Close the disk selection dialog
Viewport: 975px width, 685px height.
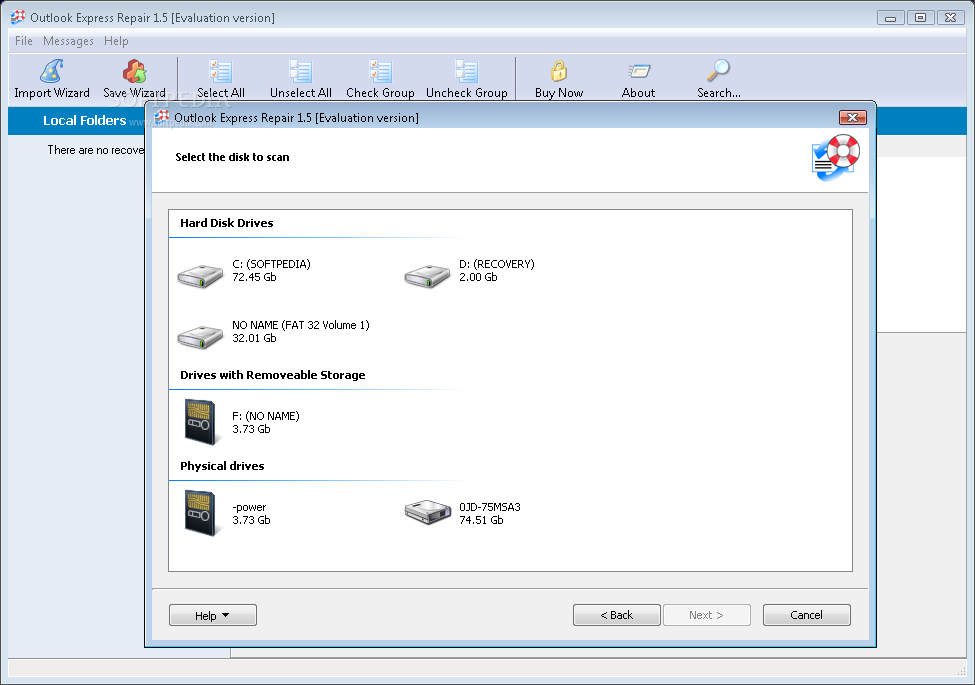point(853,117)
